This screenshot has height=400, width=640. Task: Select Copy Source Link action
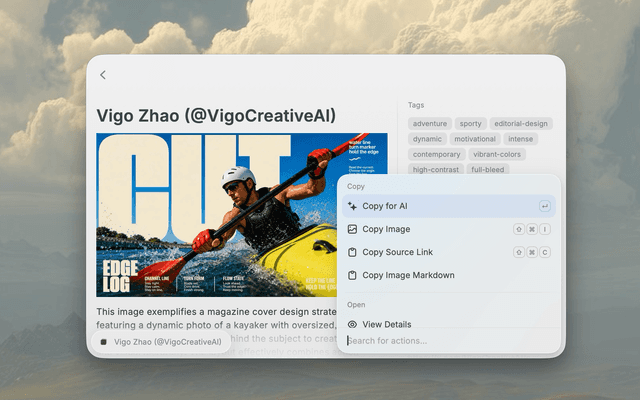tap(449, 252)
